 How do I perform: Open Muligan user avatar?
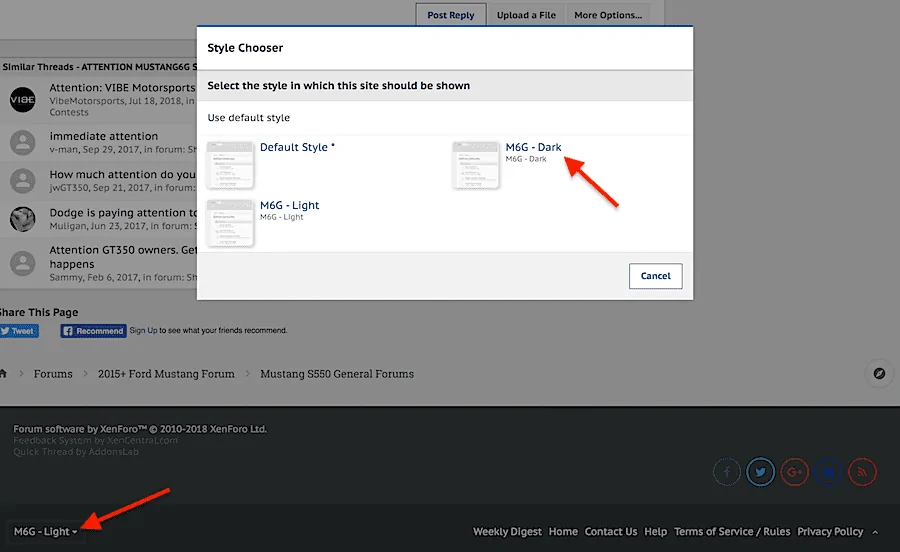coord(23,219)
